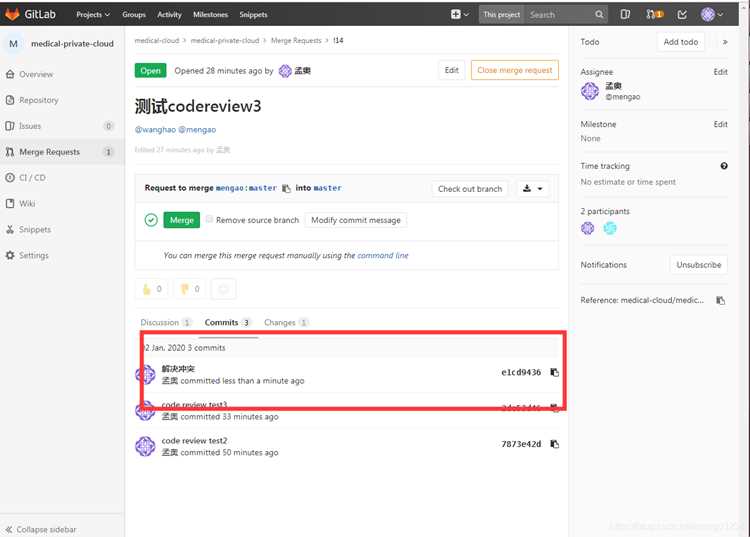Collapse the sidebar

point(41,529)
